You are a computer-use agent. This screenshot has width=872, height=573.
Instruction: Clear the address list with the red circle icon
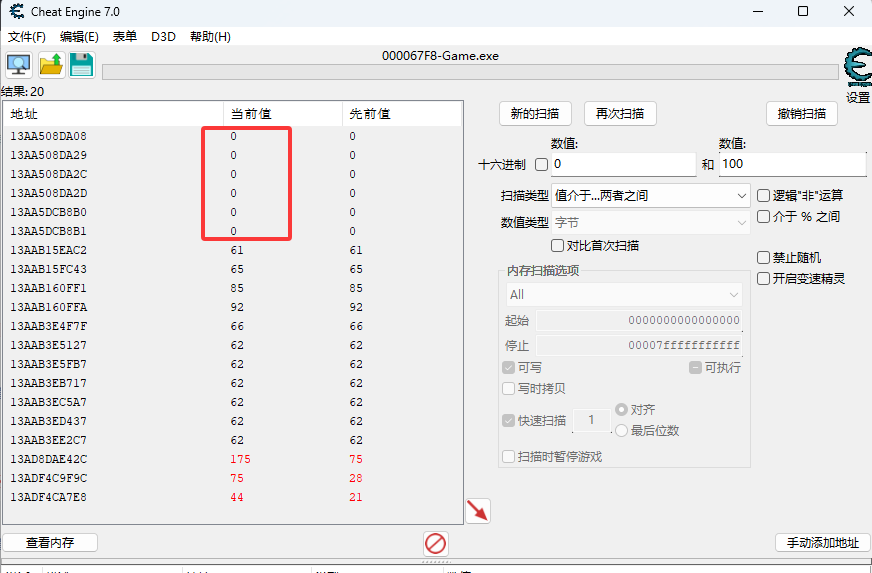(x=435, y=544)
